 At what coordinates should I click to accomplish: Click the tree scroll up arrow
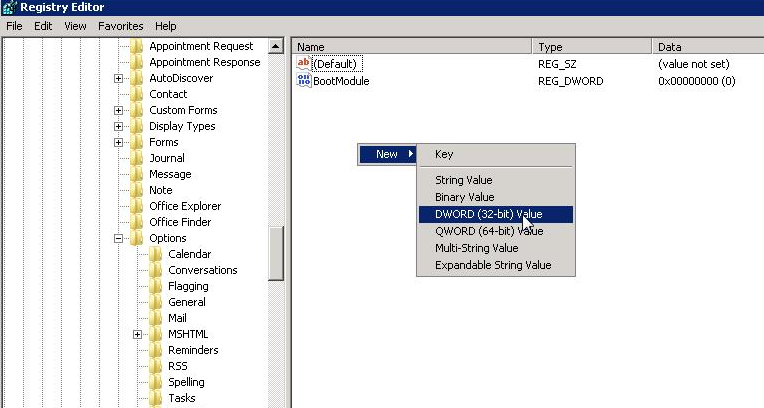(275, 46)
